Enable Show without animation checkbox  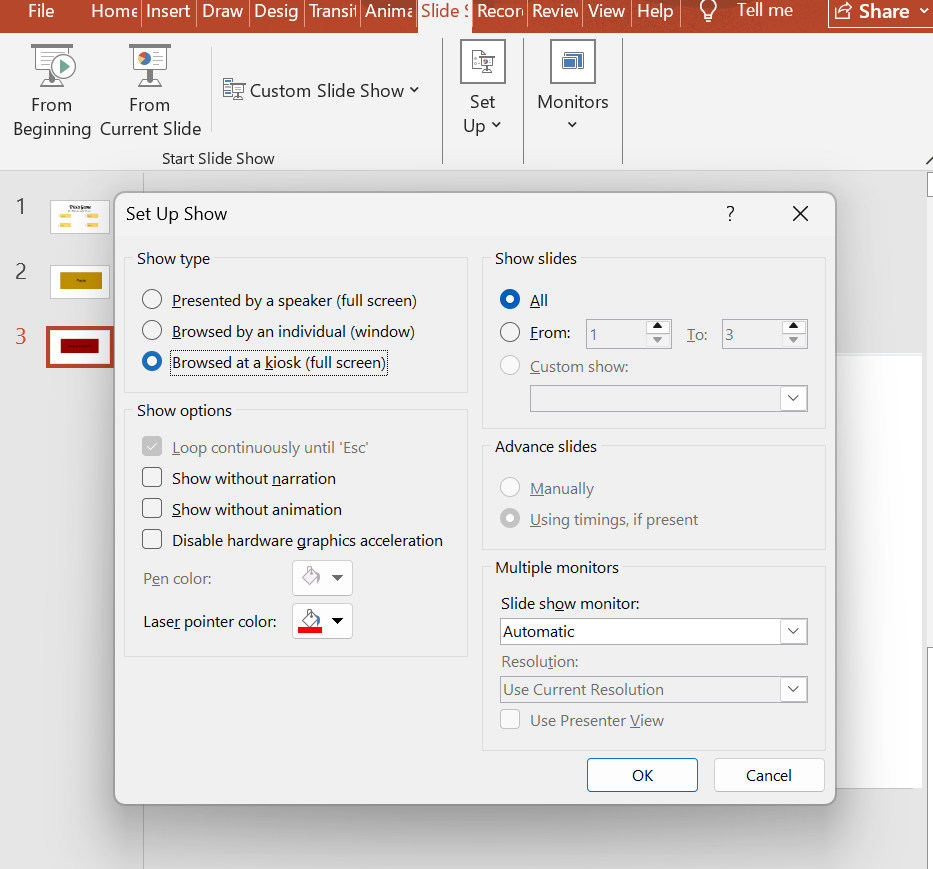pyautogui.click(x=152, y=510)
